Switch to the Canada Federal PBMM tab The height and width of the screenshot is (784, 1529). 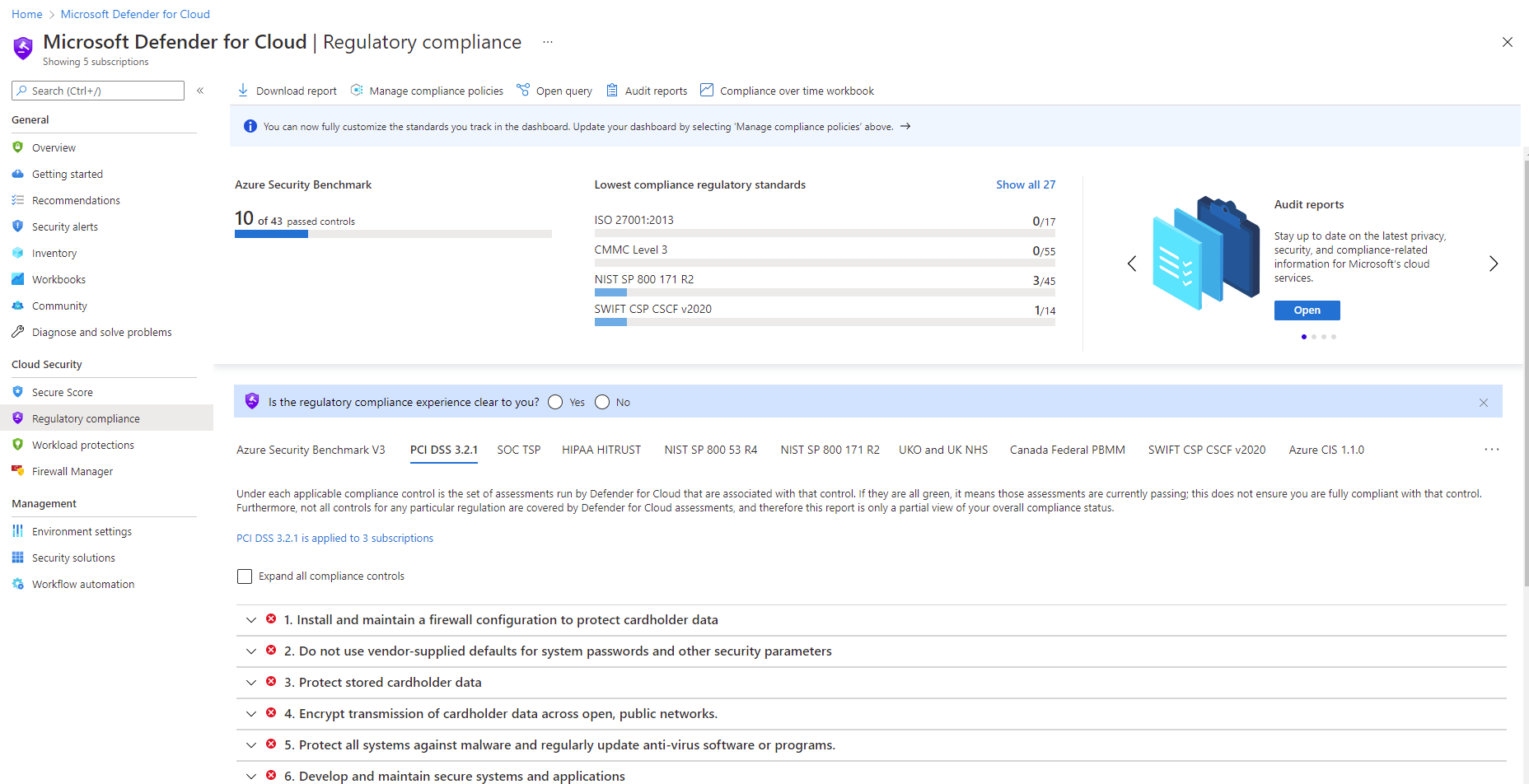1068,450
